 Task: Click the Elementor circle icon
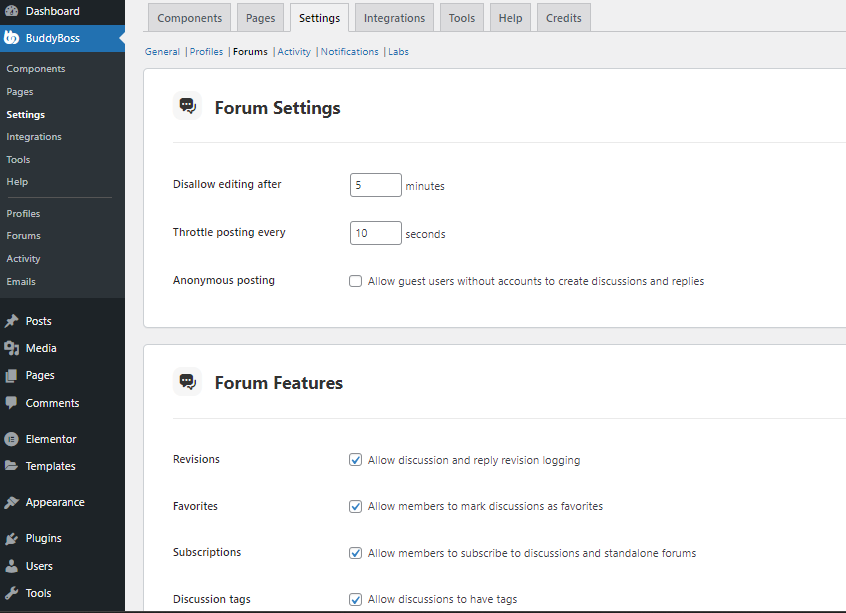click(11, 439)
